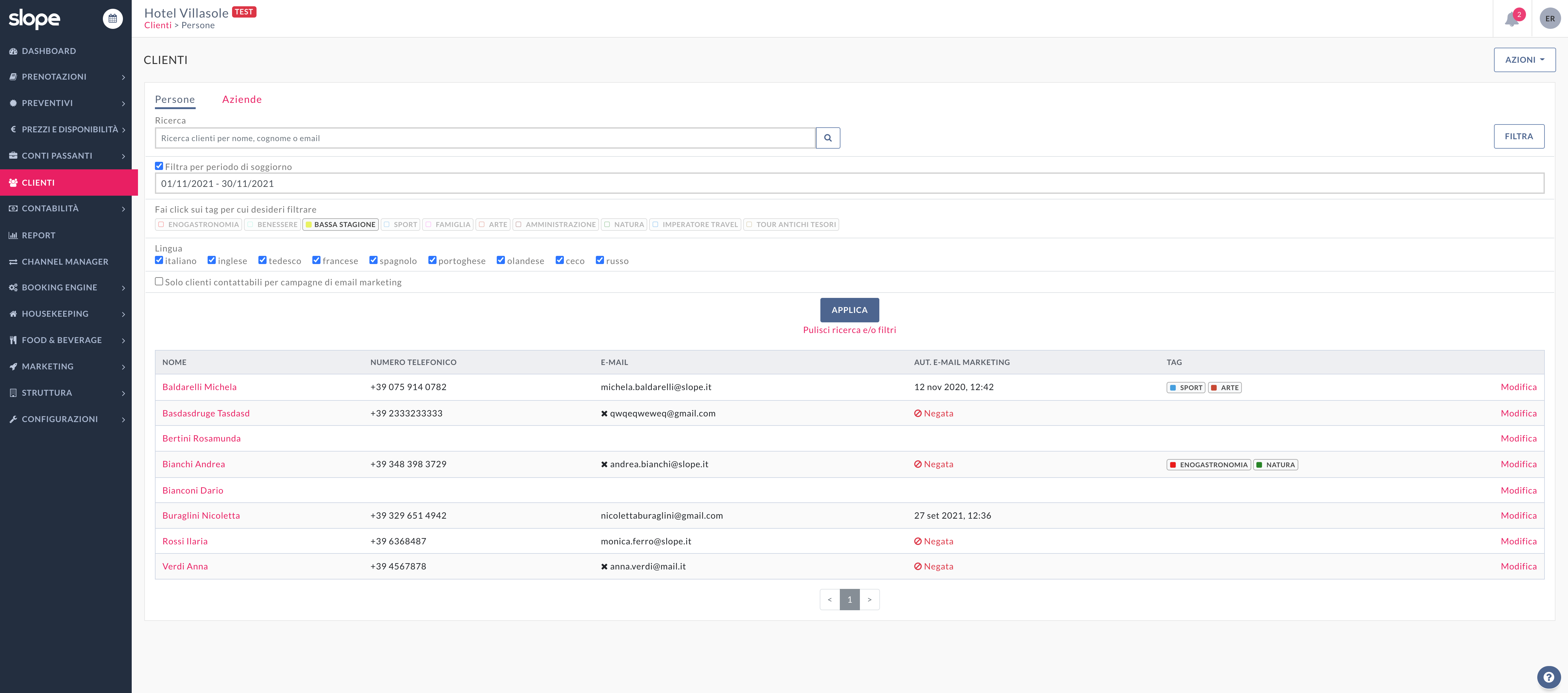Uncheck the olandese language checkbox
This screenshot has height=693, width=1568.
coord(501,260)
